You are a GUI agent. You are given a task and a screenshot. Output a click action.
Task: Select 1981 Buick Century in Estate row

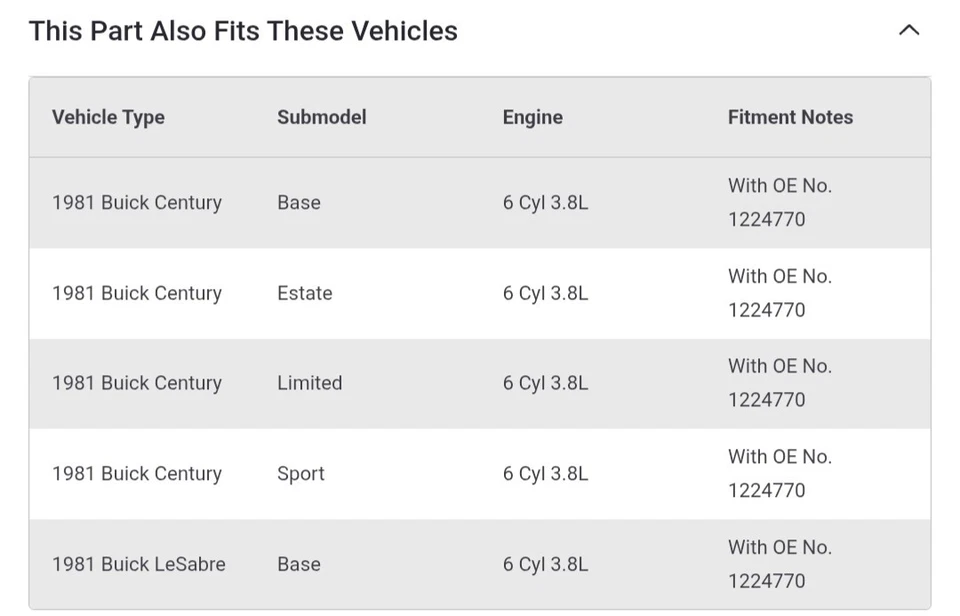(137, 294)
